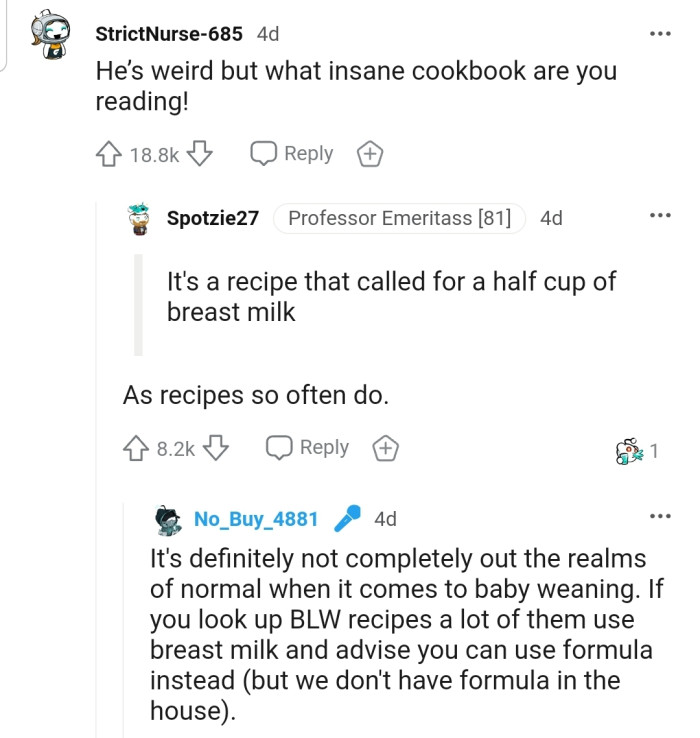Upvote Spotzie27's comment

137,448
